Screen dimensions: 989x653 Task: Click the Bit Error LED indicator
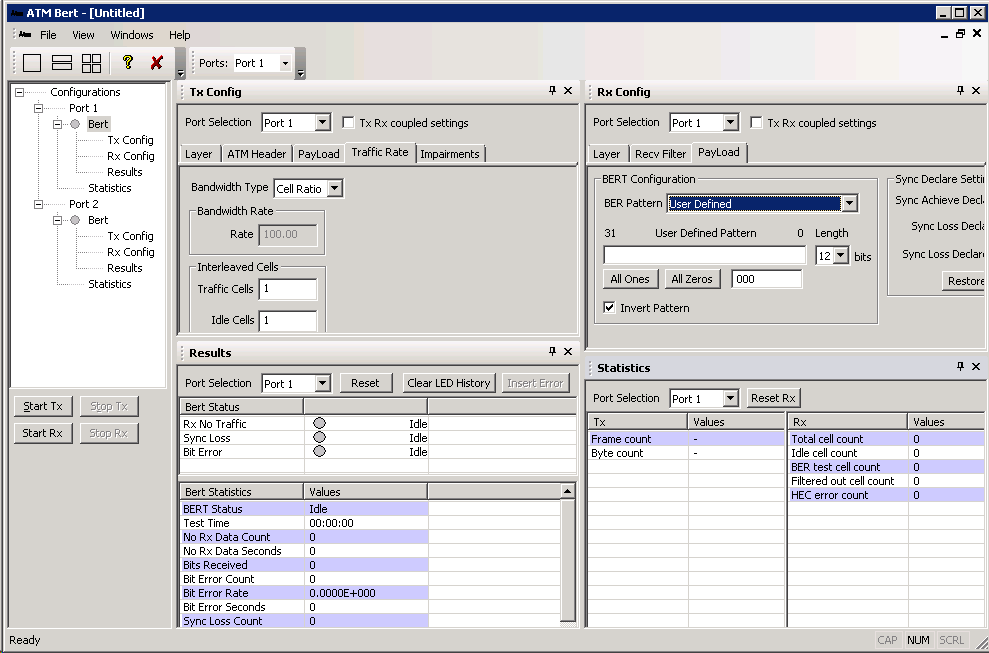pos(320,451)
